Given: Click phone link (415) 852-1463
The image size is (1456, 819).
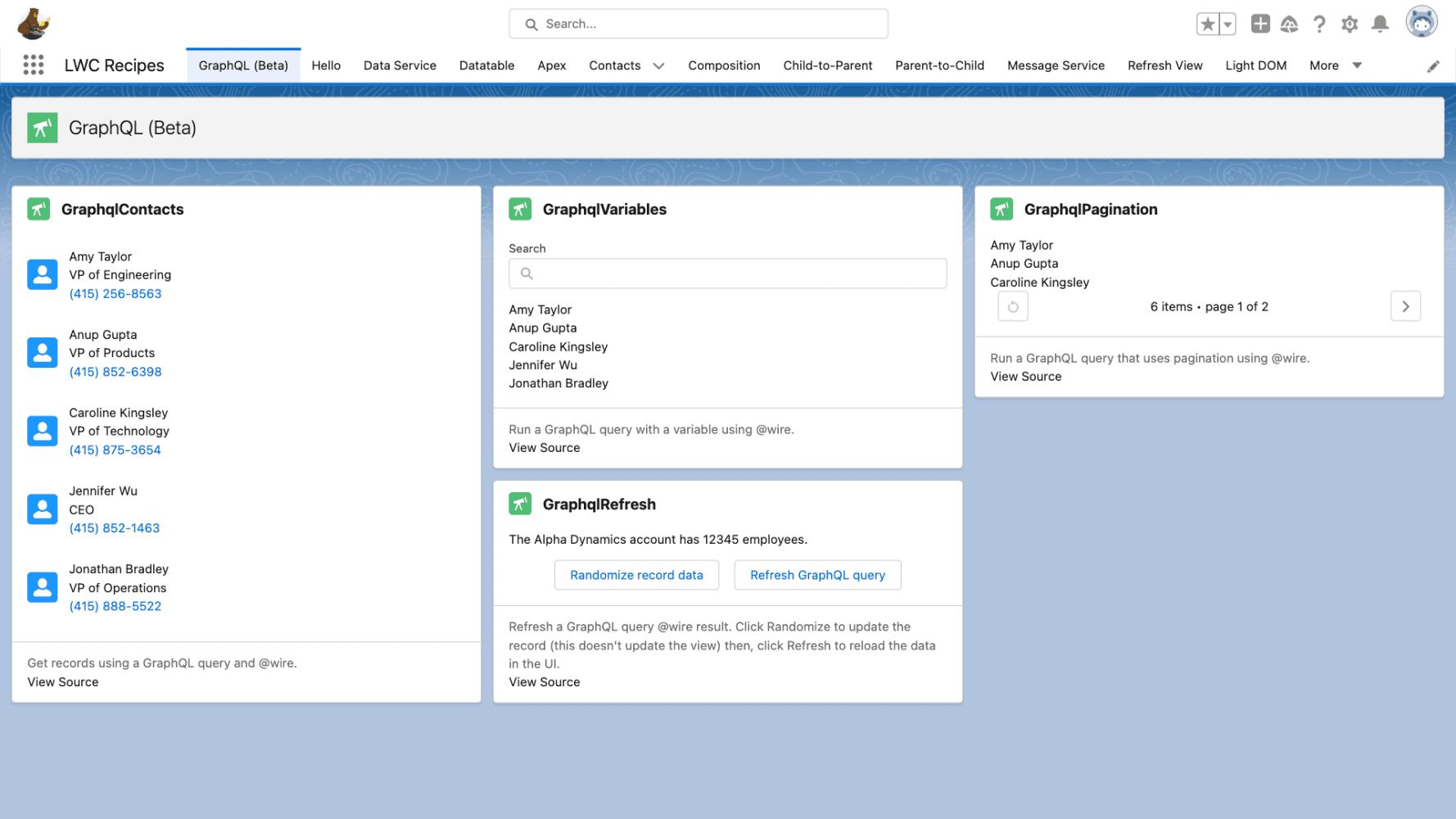Looking at the screenshot, I should coord(115,528).
